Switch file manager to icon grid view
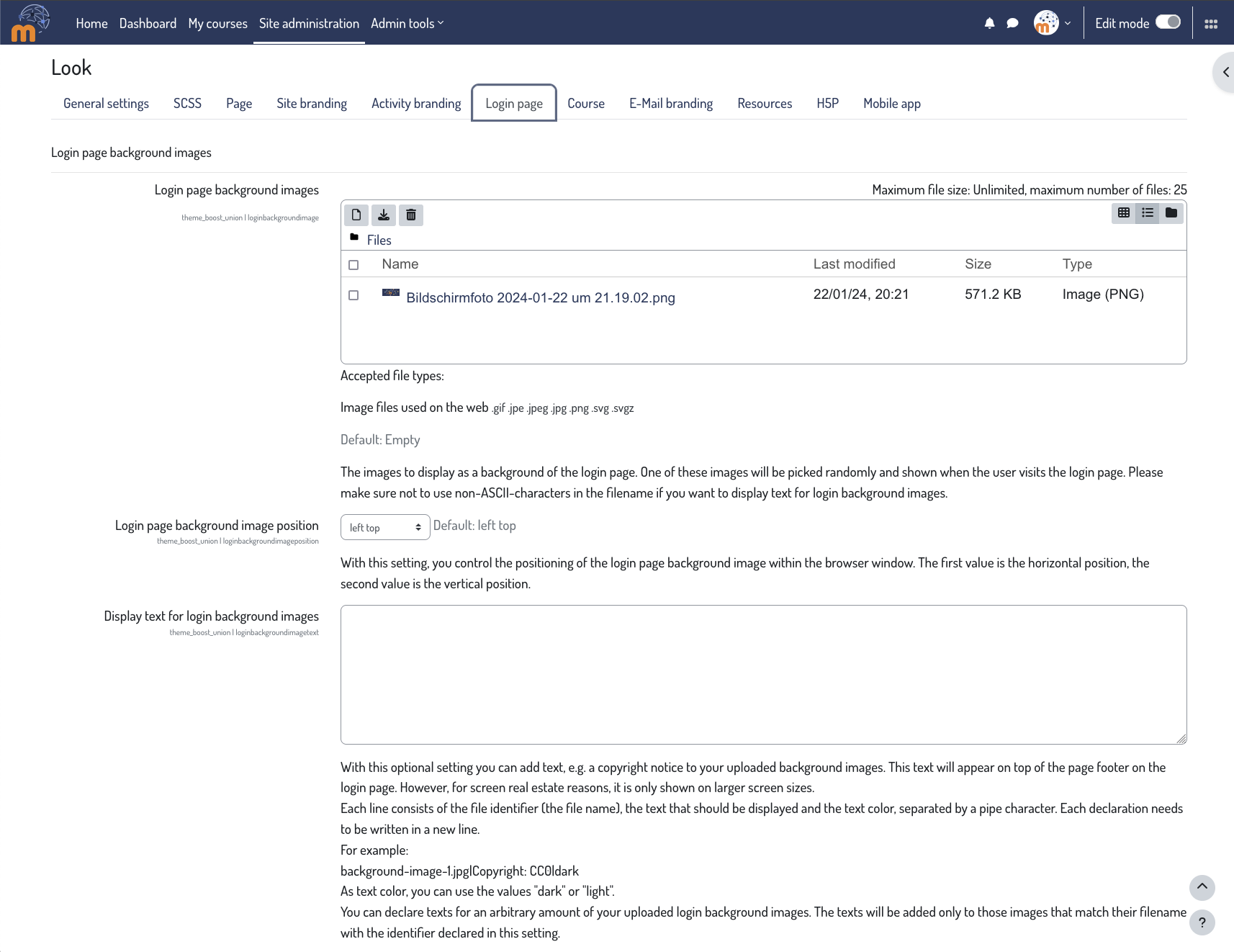Viewport: 1234px width, 952px height. click(x=1123, y=212)
